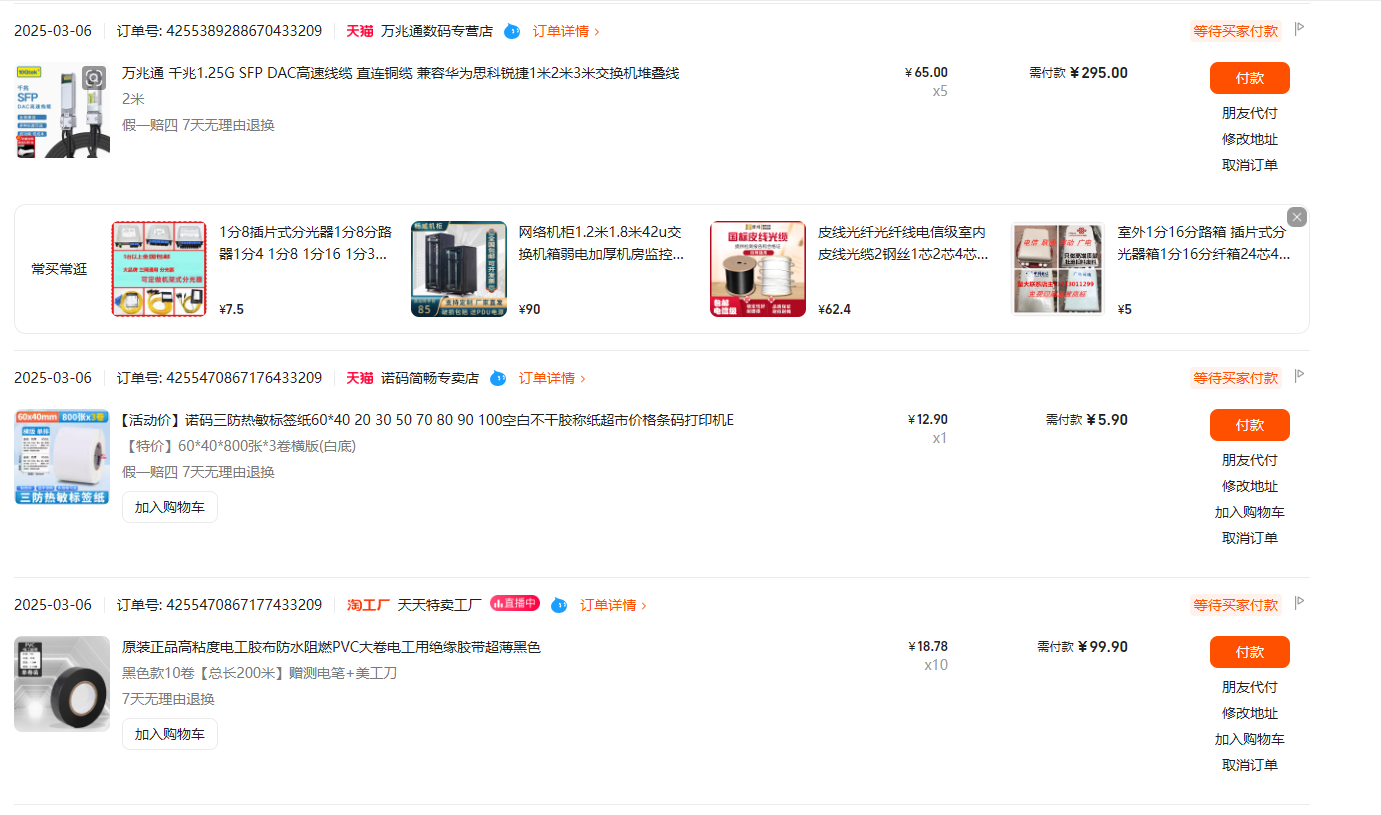Expand 订单详情 for the 诺码简畅专卖店 order

click(x=552, y=378)
